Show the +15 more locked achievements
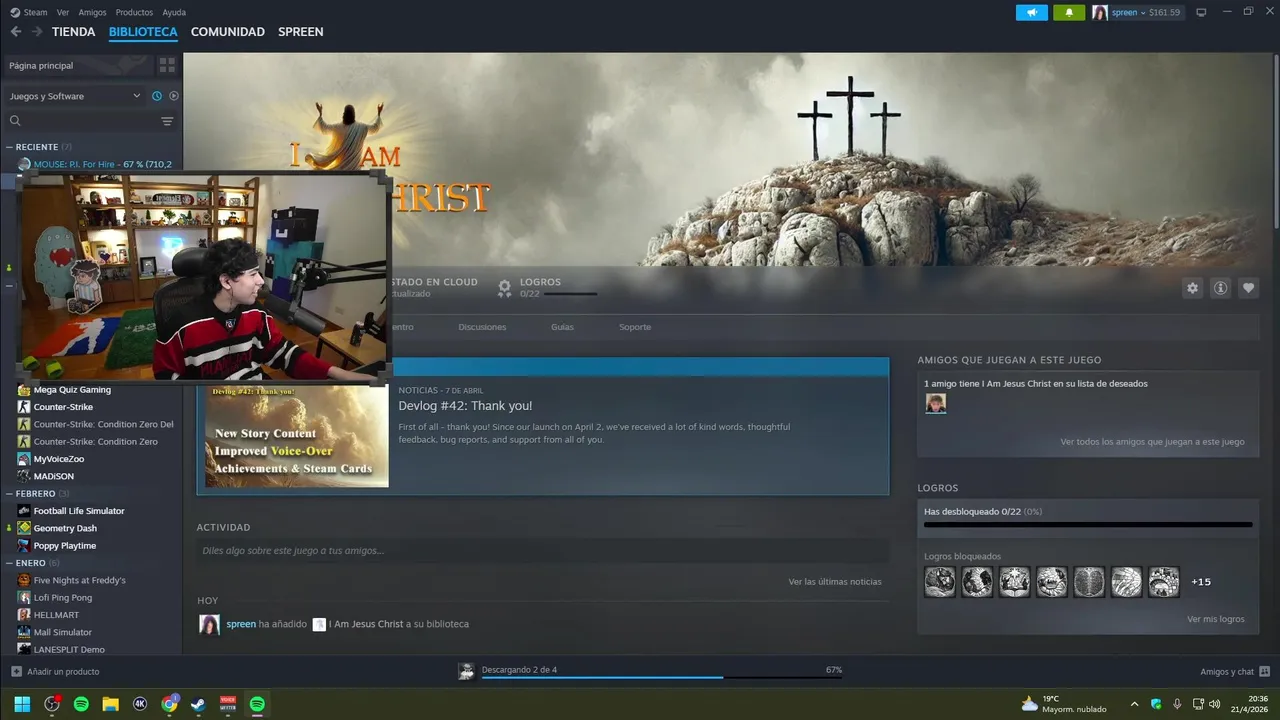Image resolution: width=1280 pixels, height=720 pixels. click(1201, 582)
